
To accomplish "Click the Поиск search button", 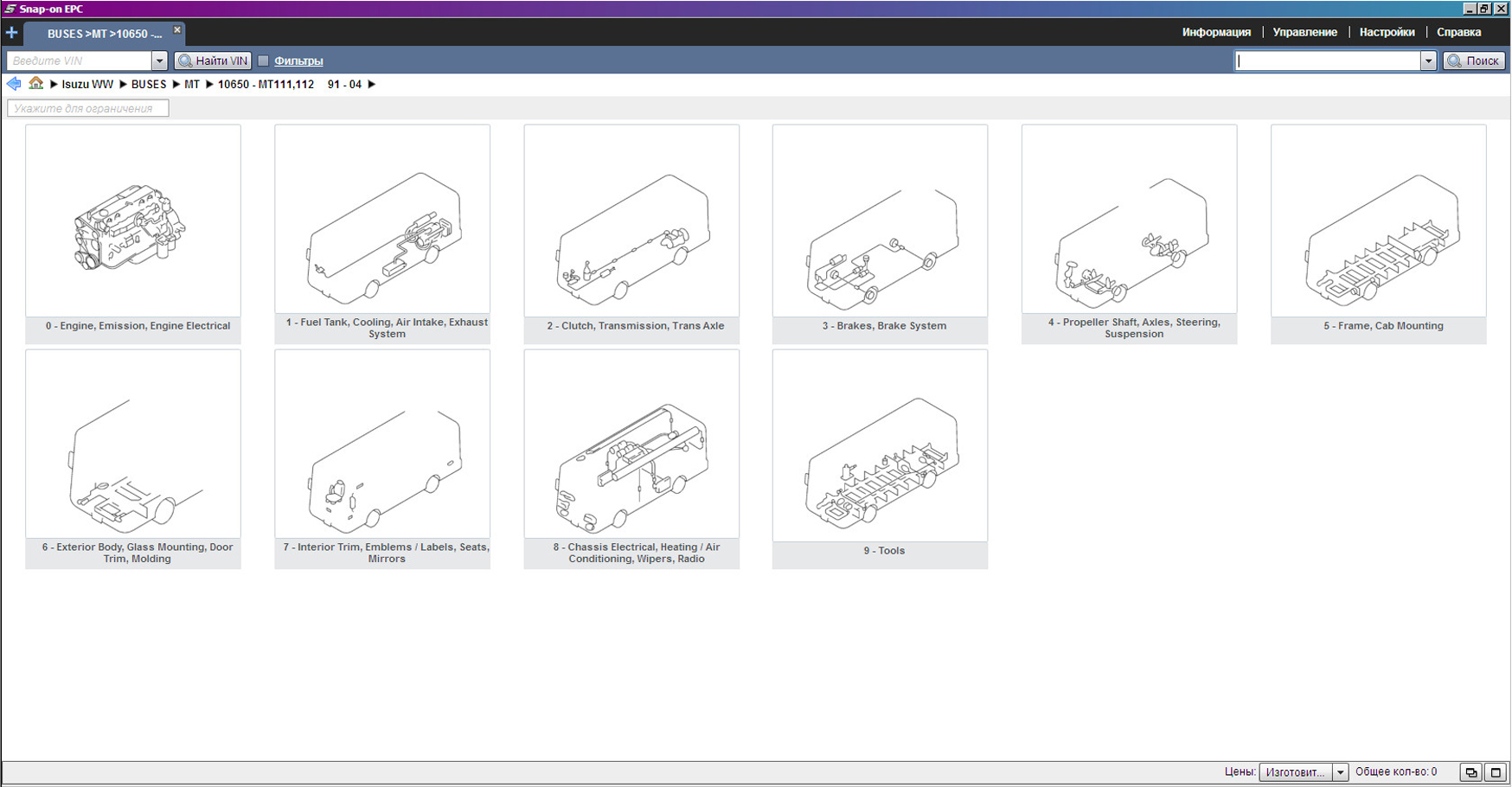I will (1474, 61).
